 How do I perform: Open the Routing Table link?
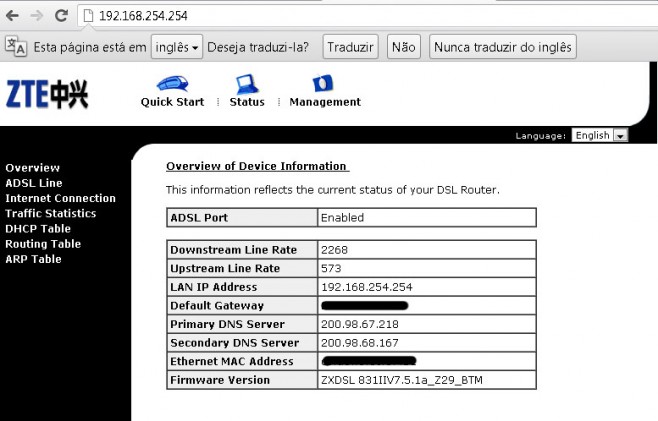click(42, 244)
